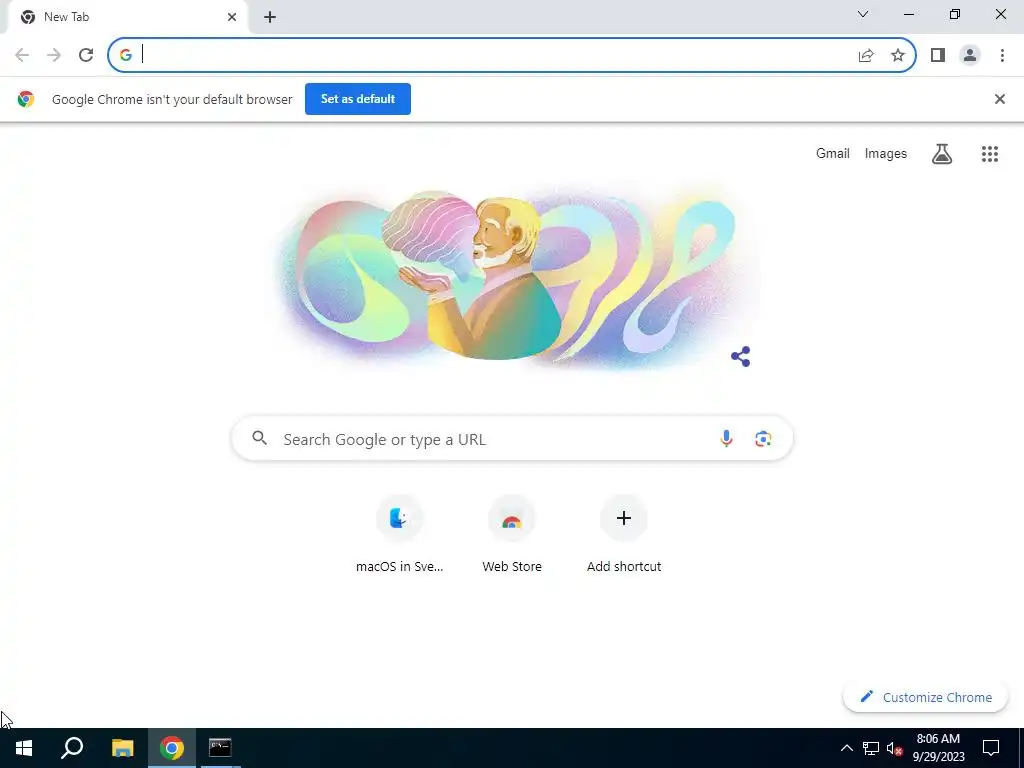Open the share this page icon
Image resolution: width=1024 pixels, height=768 pixels.
(866, 55)
